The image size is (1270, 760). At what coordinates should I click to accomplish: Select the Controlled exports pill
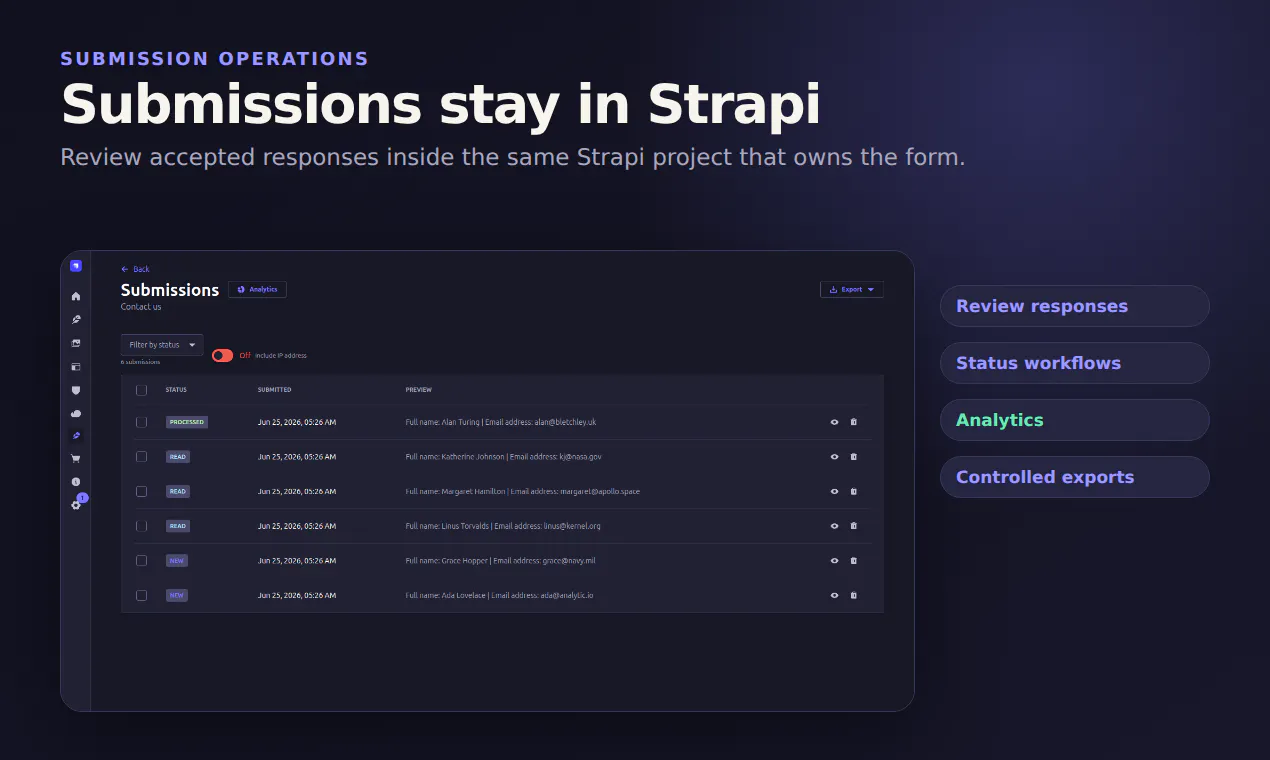tap(1075, 477)
